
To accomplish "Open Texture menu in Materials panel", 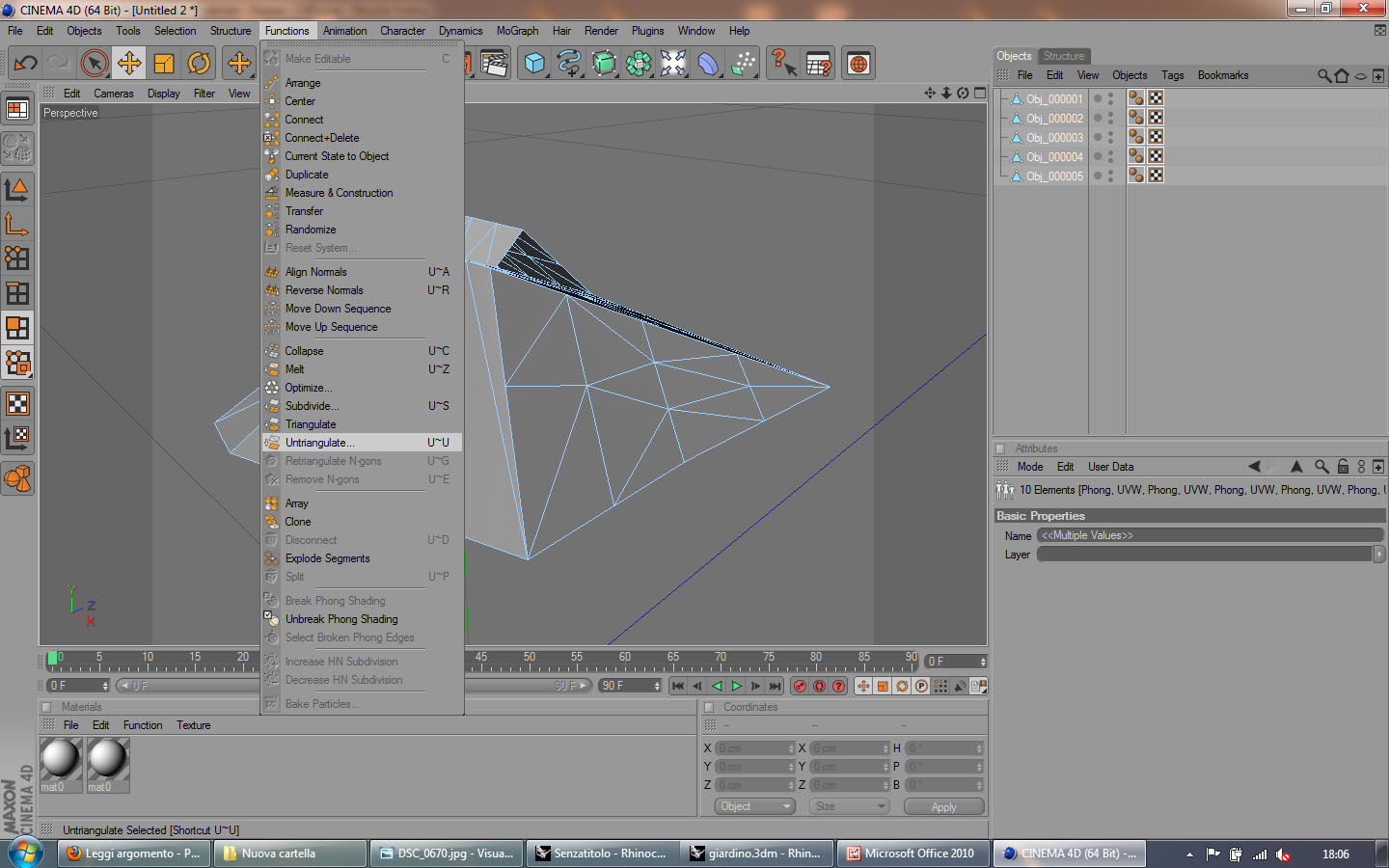I will [x=193, y=725].
